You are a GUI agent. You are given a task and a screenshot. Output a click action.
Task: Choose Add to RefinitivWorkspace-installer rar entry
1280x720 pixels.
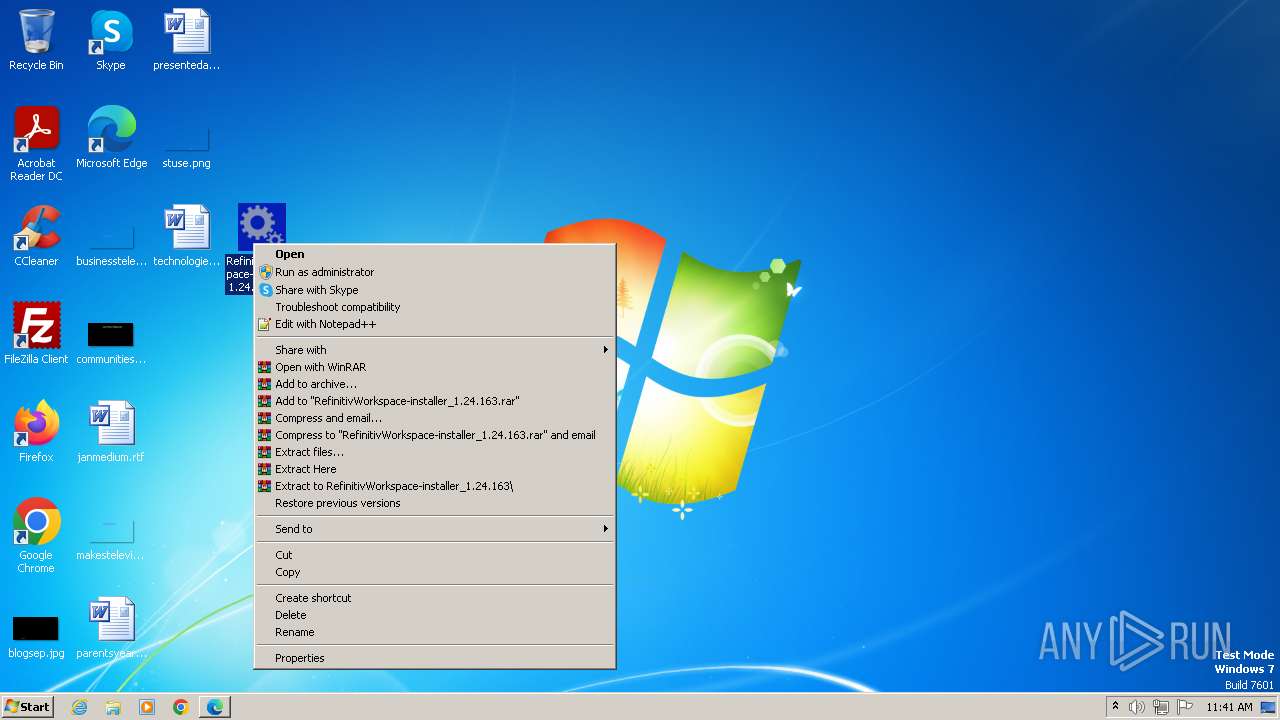click(435, 401)
